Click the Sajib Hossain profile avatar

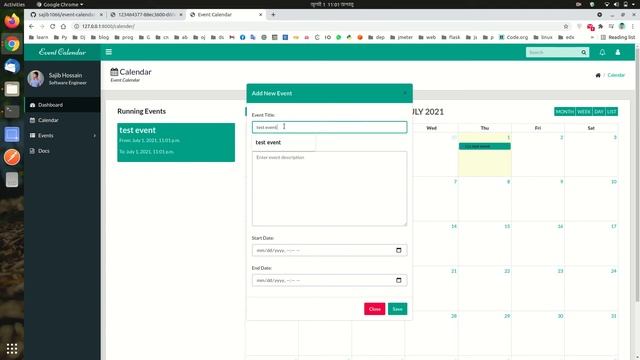pyautogui.click(x=36, y=78)
